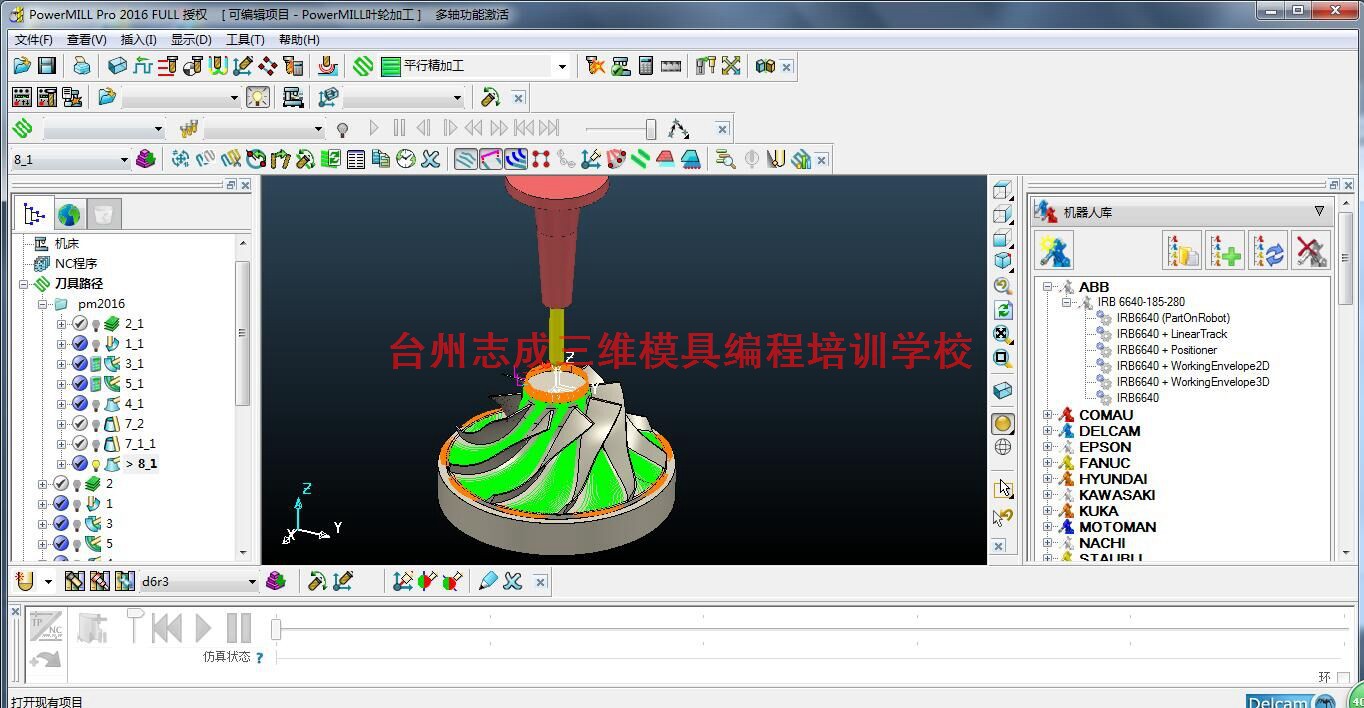Click the 仿真状态 help question mark

tap(260, 658)
